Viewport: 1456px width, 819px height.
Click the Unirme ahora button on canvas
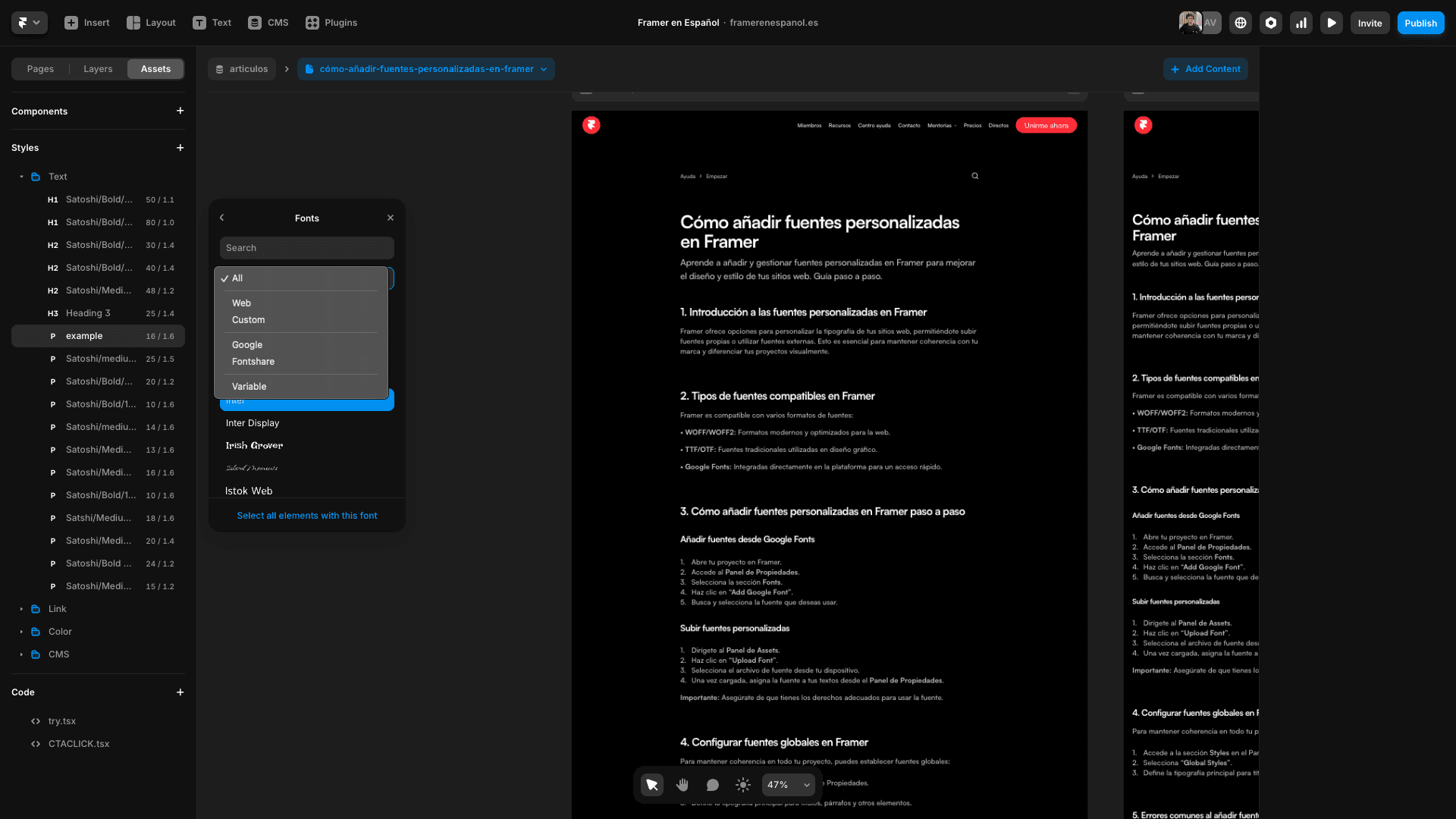[x=1046, y=126]
